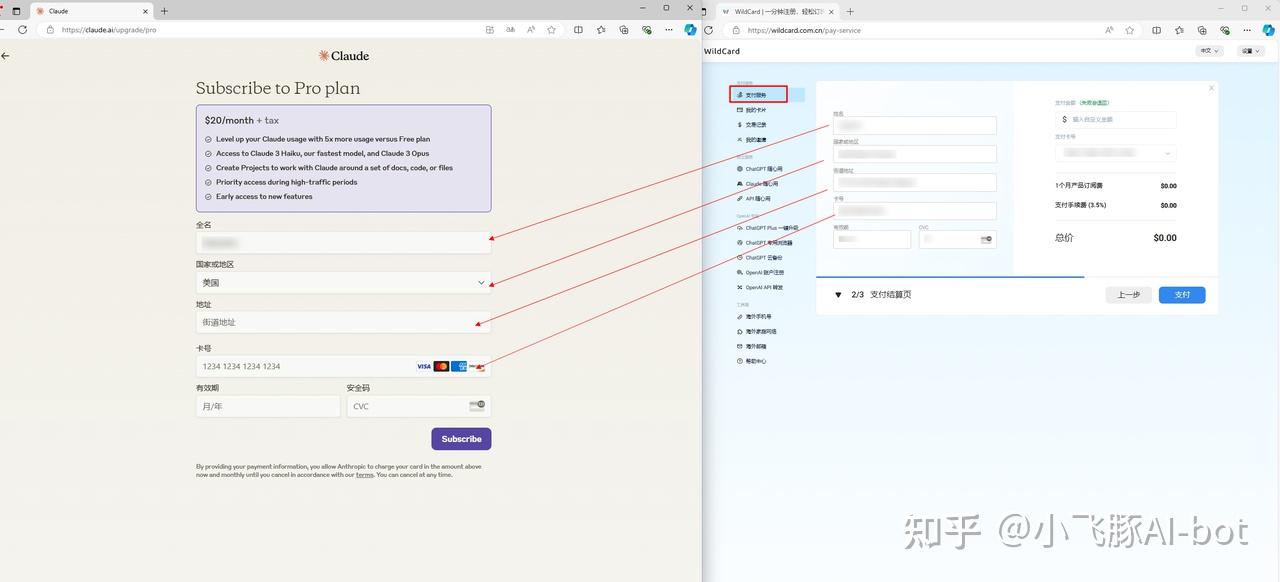The width and height of the screenshot is (1280, 582).
Task: Click the Claude logo at page top
Action: tap(344, 56)
